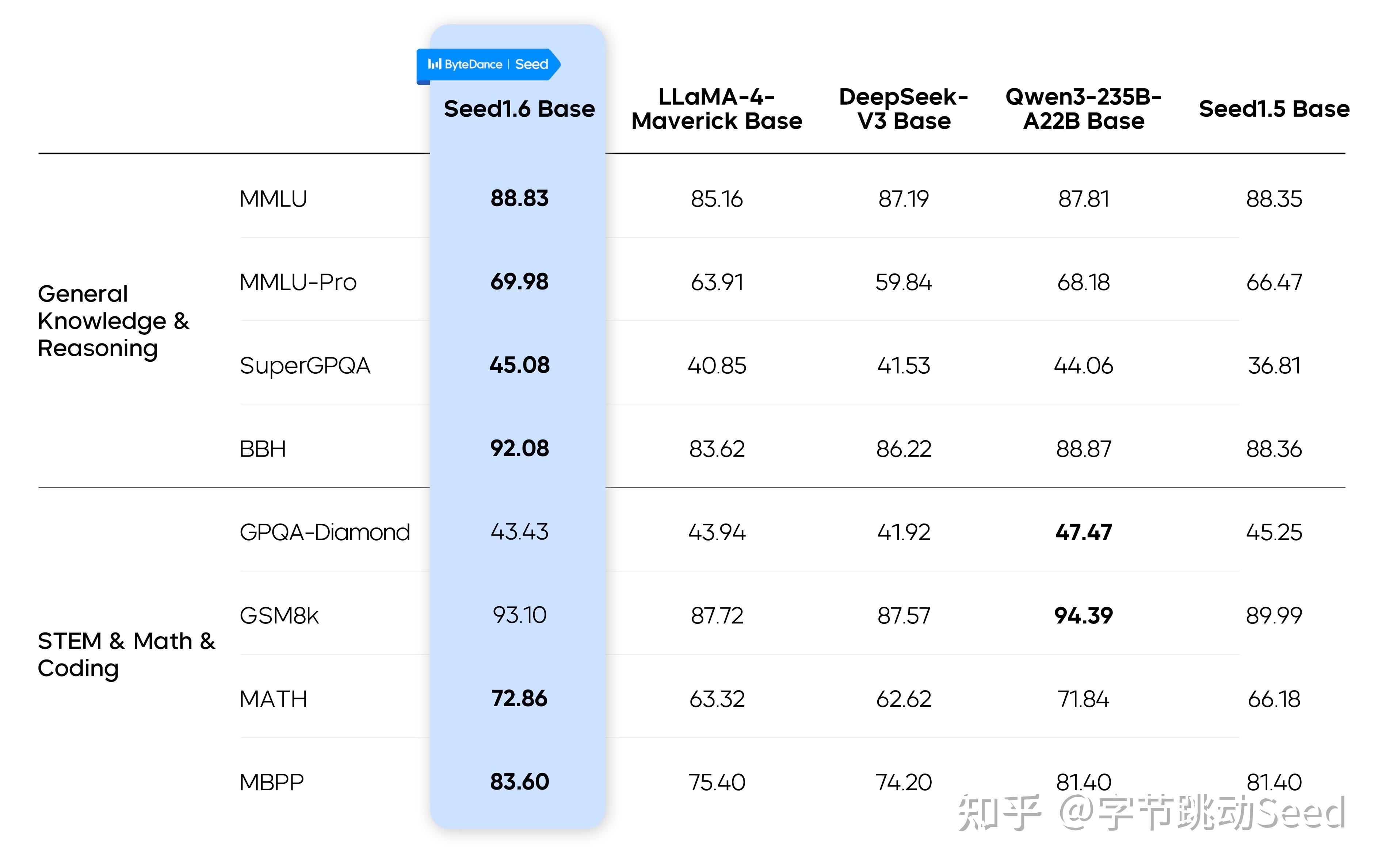Click the bold 47.47 GPQA-Diamond score
This screenshot has height=868, width=1382.
point(1084,533)
